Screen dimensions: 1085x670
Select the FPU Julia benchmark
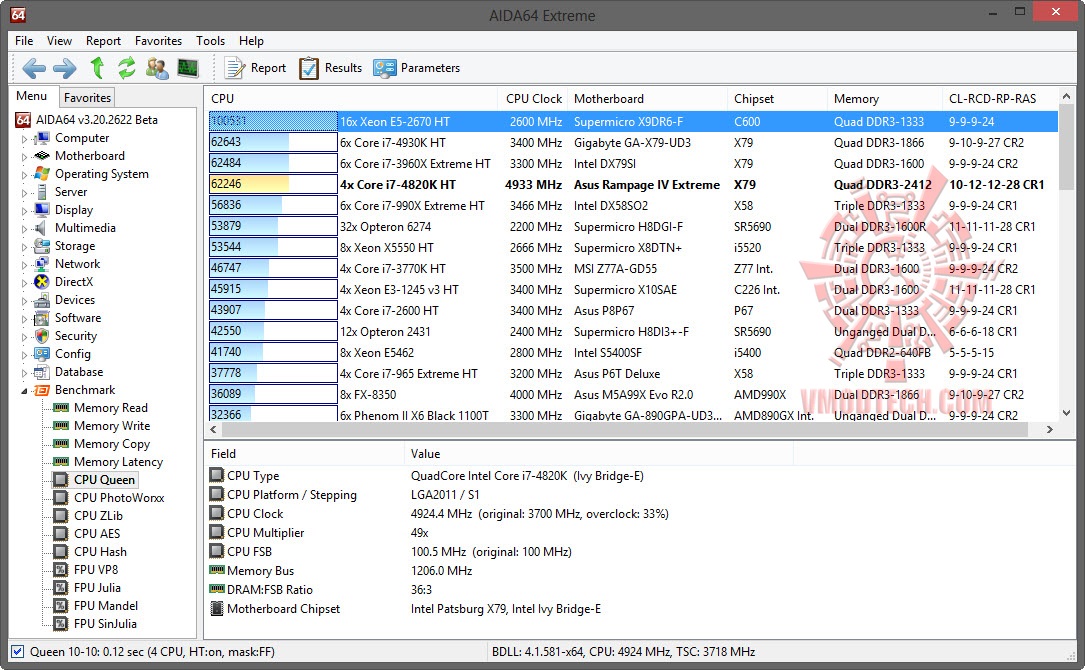pyautogui.click(x=97, y=588)
